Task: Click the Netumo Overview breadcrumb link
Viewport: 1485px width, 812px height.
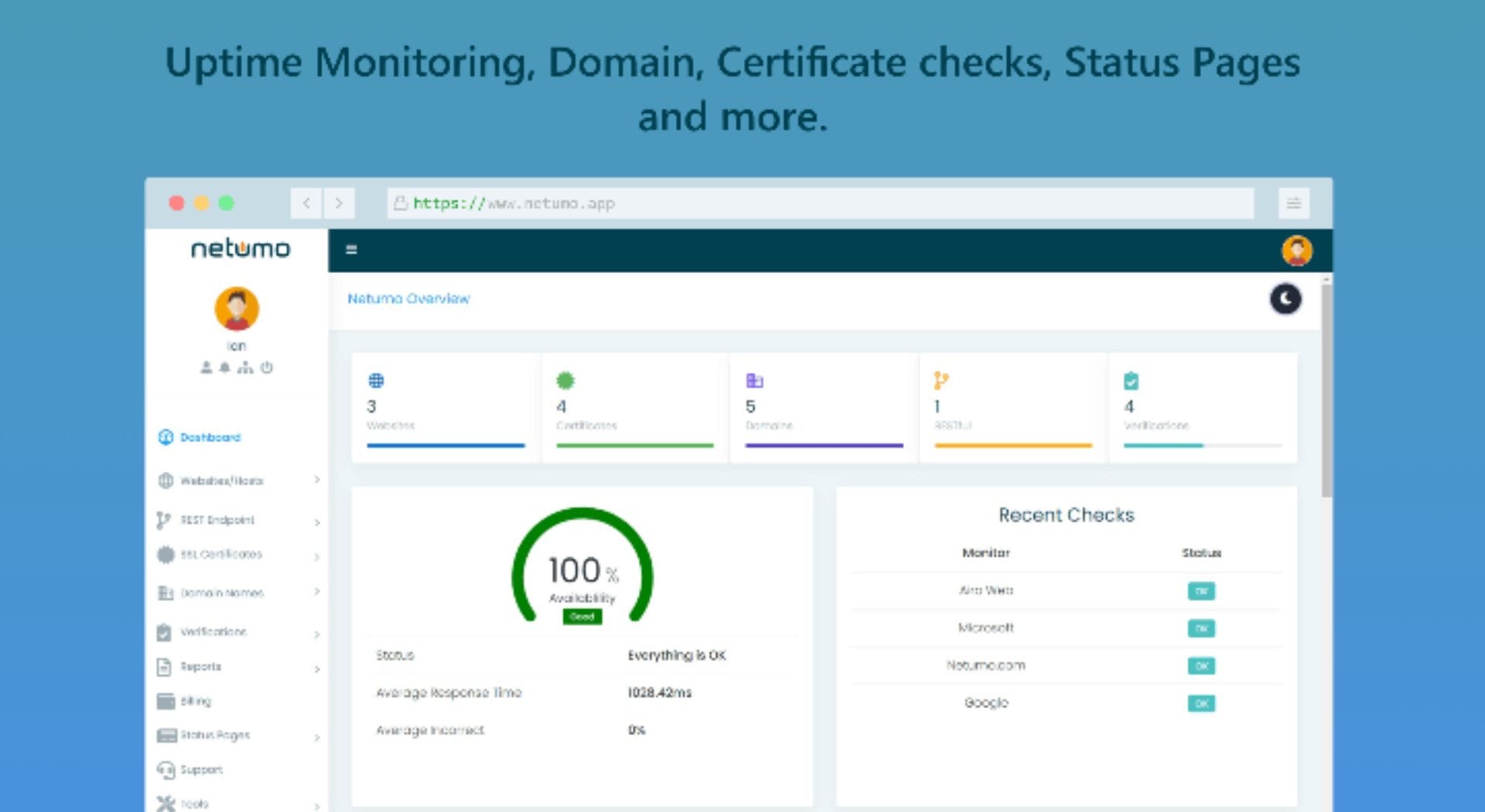Action: (408, 299)
